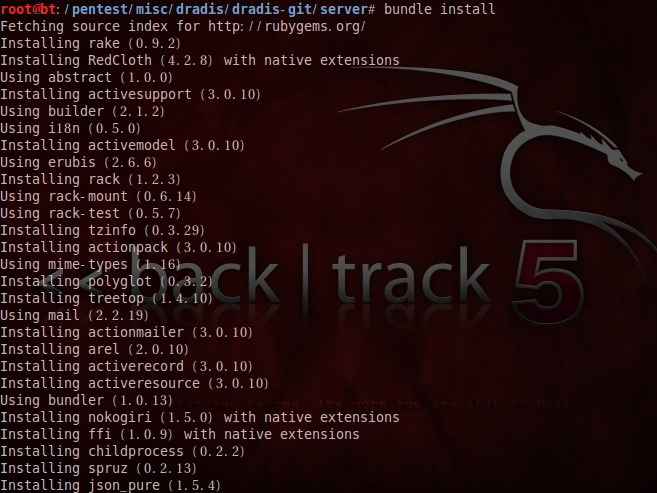This screenshot has height=493, width=657.
Task: Click the Installing arel (2.0.10) line
Action: click(x=94, y=349)
